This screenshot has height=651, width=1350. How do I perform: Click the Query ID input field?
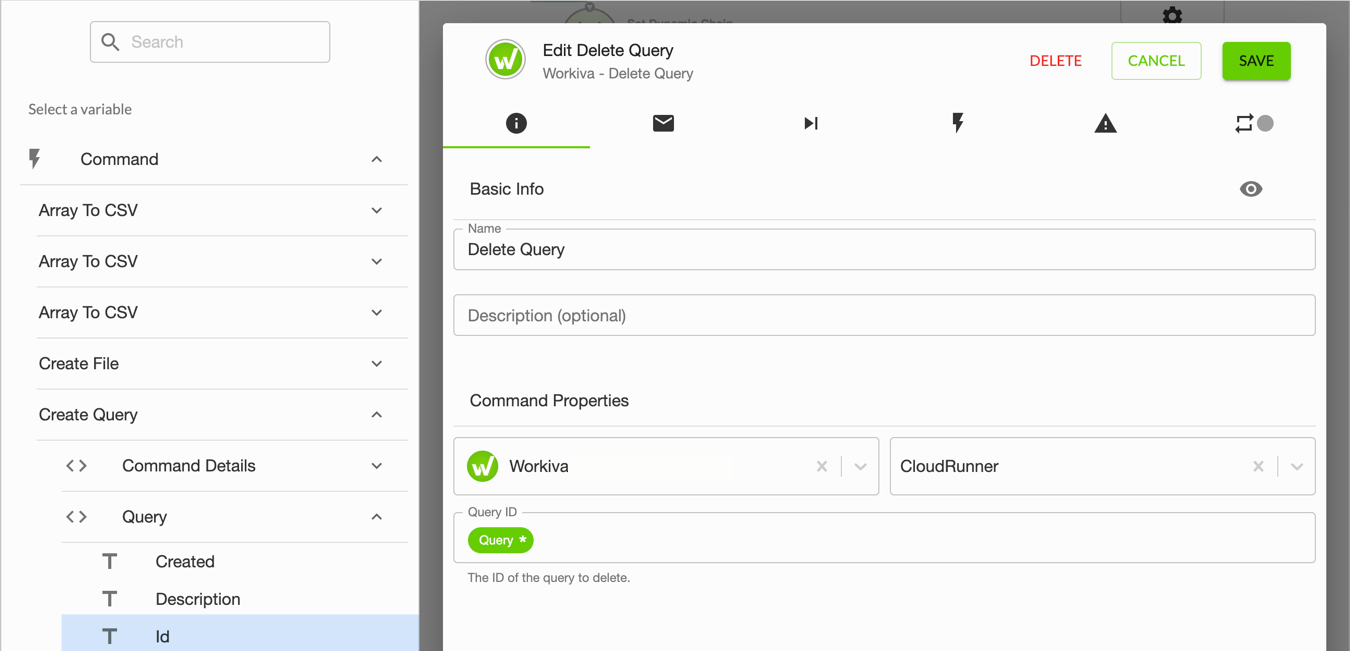[x=884, y=538]
